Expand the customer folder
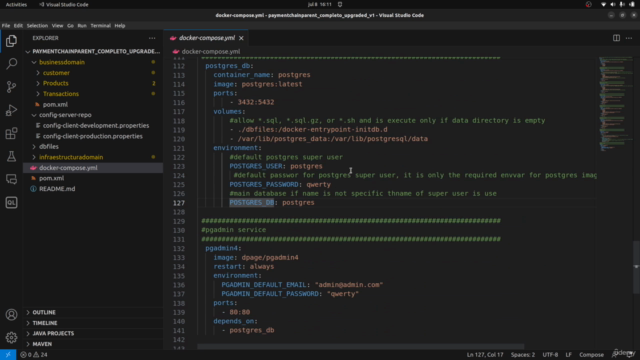Screen dimensions: 640x360 (38, 73)
